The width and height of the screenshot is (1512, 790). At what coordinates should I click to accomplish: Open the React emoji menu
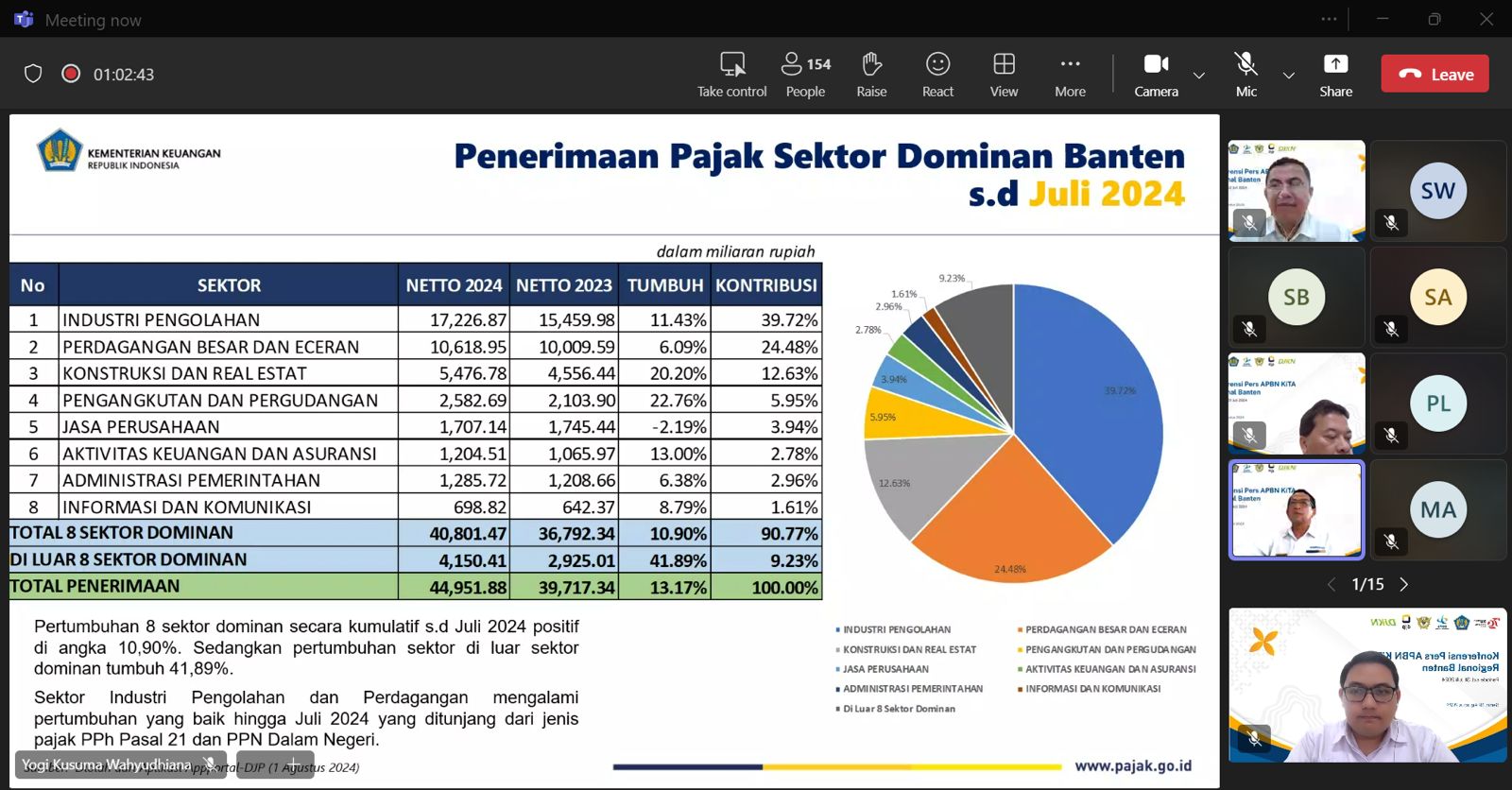click(937, 64)
